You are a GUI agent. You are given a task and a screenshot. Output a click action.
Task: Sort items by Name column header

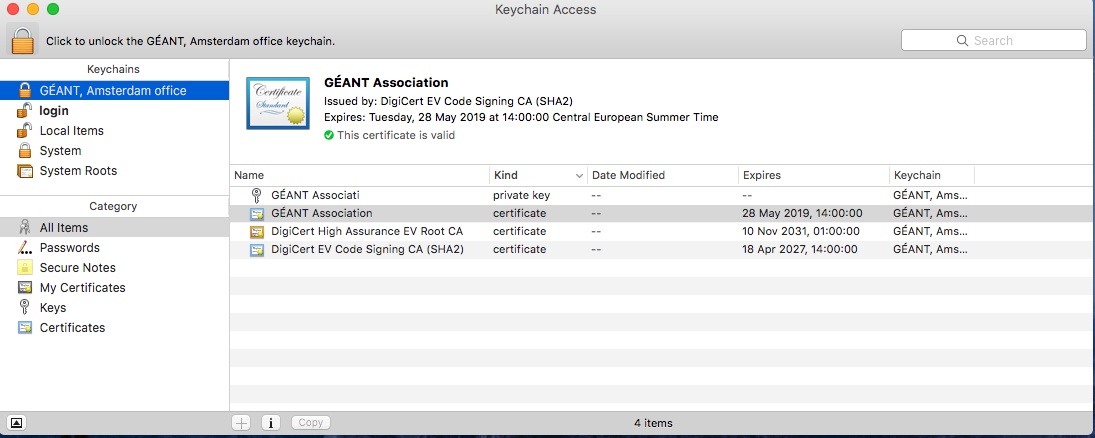tap(358, 175)
